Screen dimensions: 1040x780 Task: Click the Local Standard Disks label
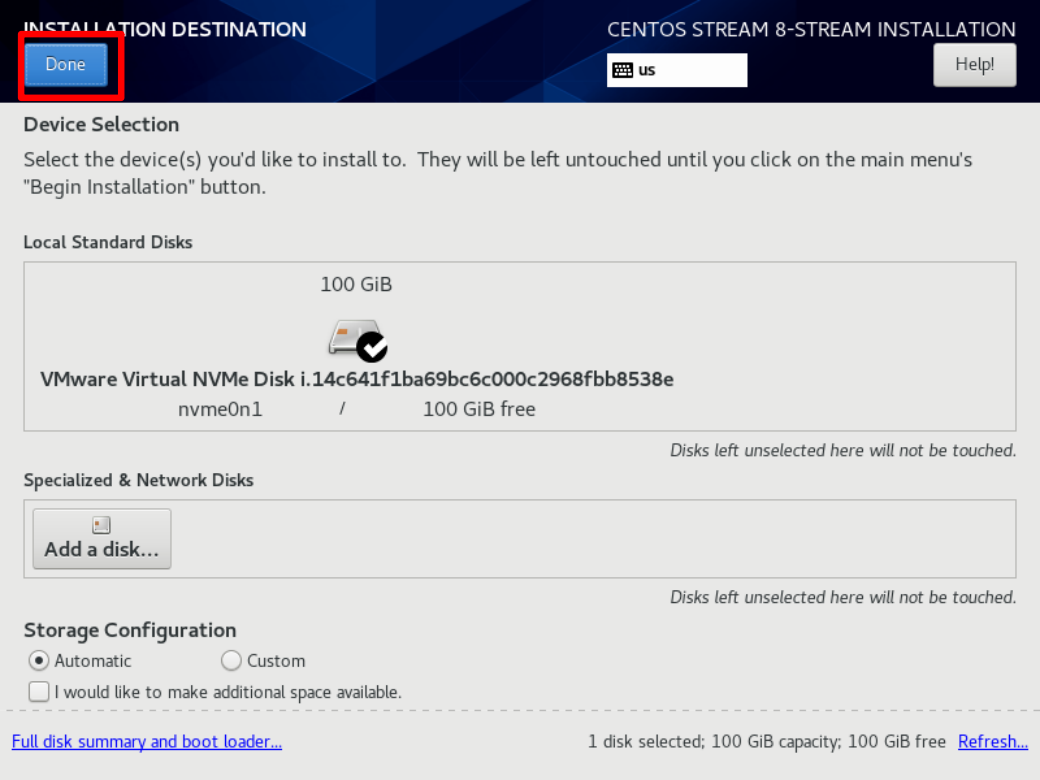tap(108, 242)
